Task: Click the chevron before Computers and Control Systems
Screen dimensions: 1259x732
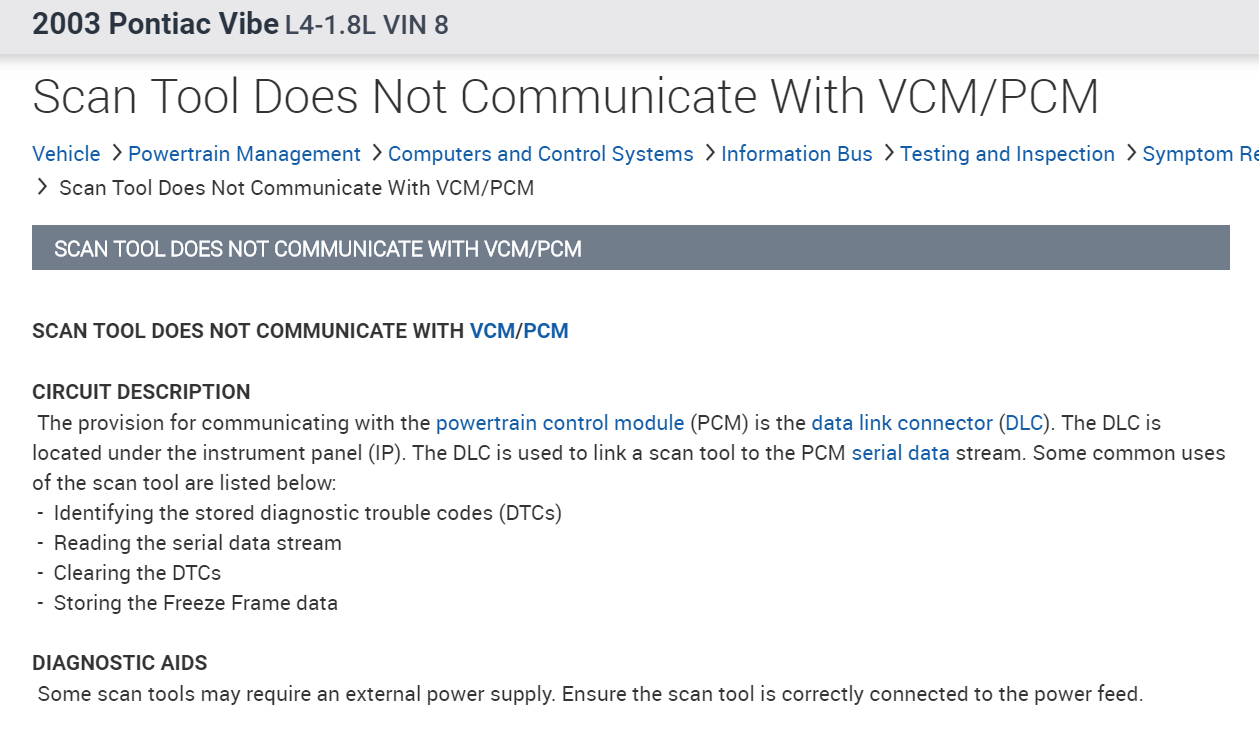Action: 376,153
